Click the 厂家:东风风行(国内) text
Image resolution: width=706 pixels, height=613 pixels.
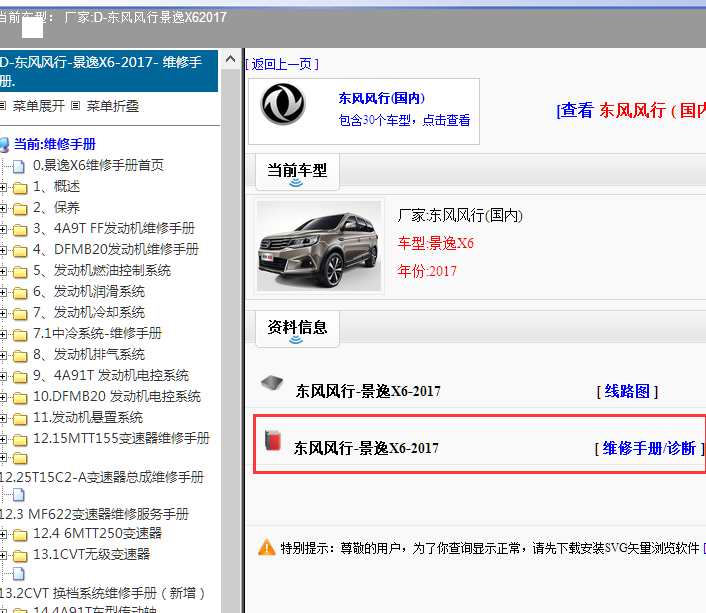(460, 215)
